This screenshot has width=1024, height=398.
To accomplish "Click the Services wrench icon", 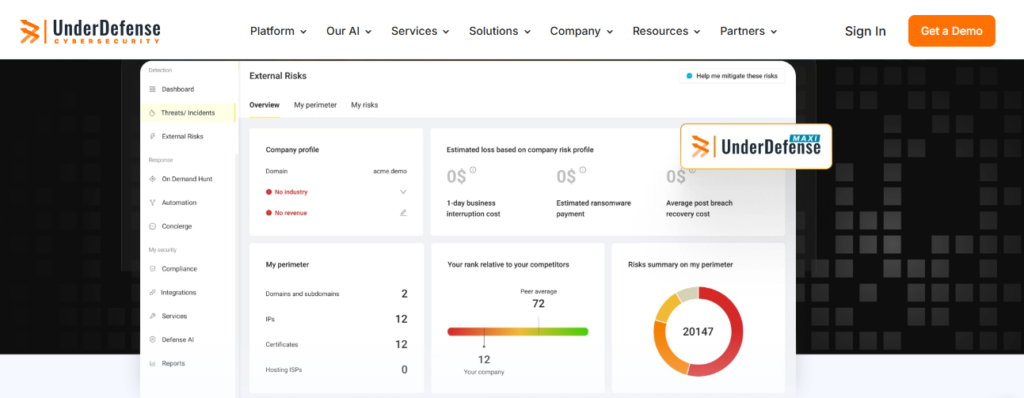I will click(x=152, y=316).
